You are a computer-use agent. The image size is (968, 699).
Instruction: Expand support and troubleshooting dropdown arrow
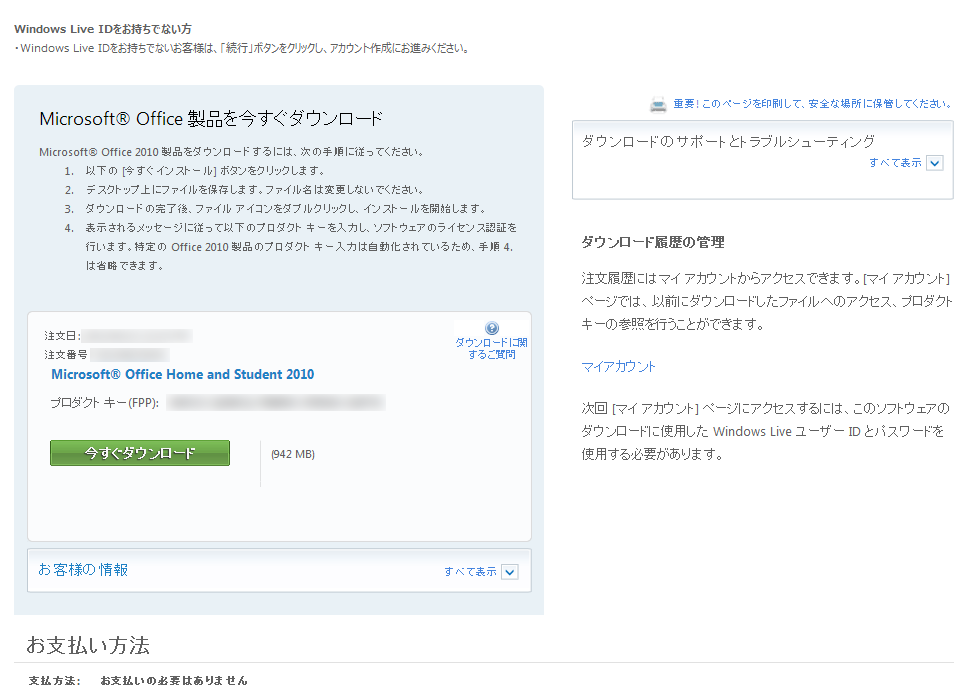click(x=935, y=163)
